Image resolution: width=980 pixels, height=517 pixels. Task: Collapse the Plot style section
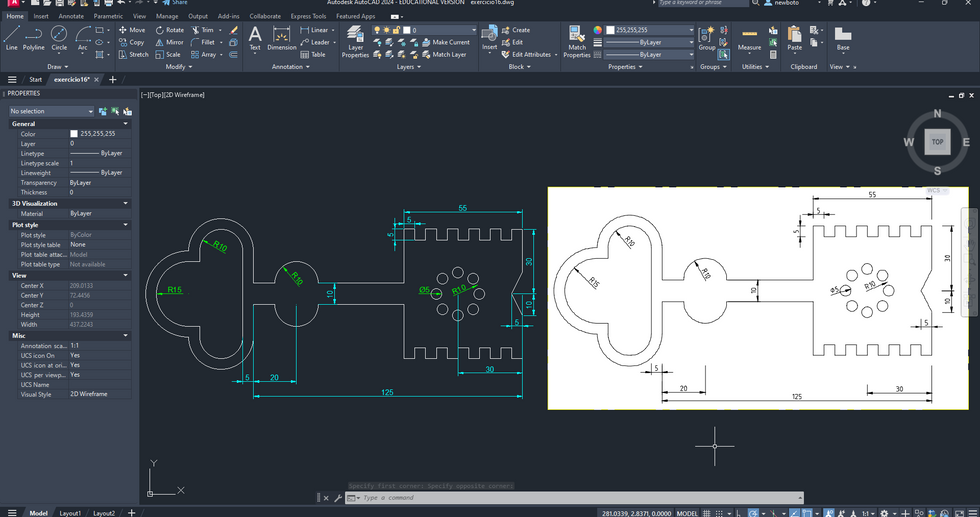tap(126, 225)
